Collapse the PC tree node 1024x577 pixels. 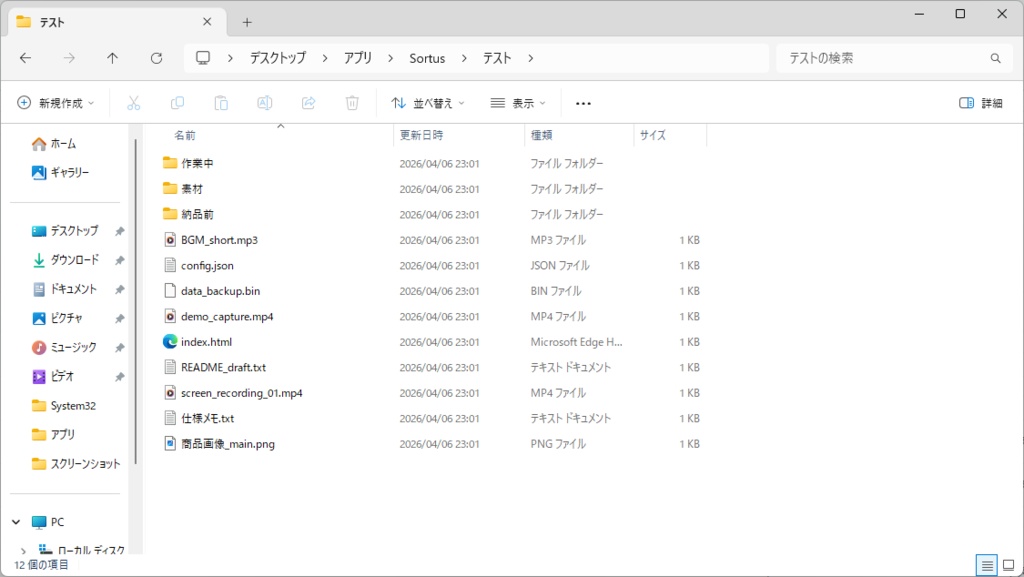coord(16,522)
